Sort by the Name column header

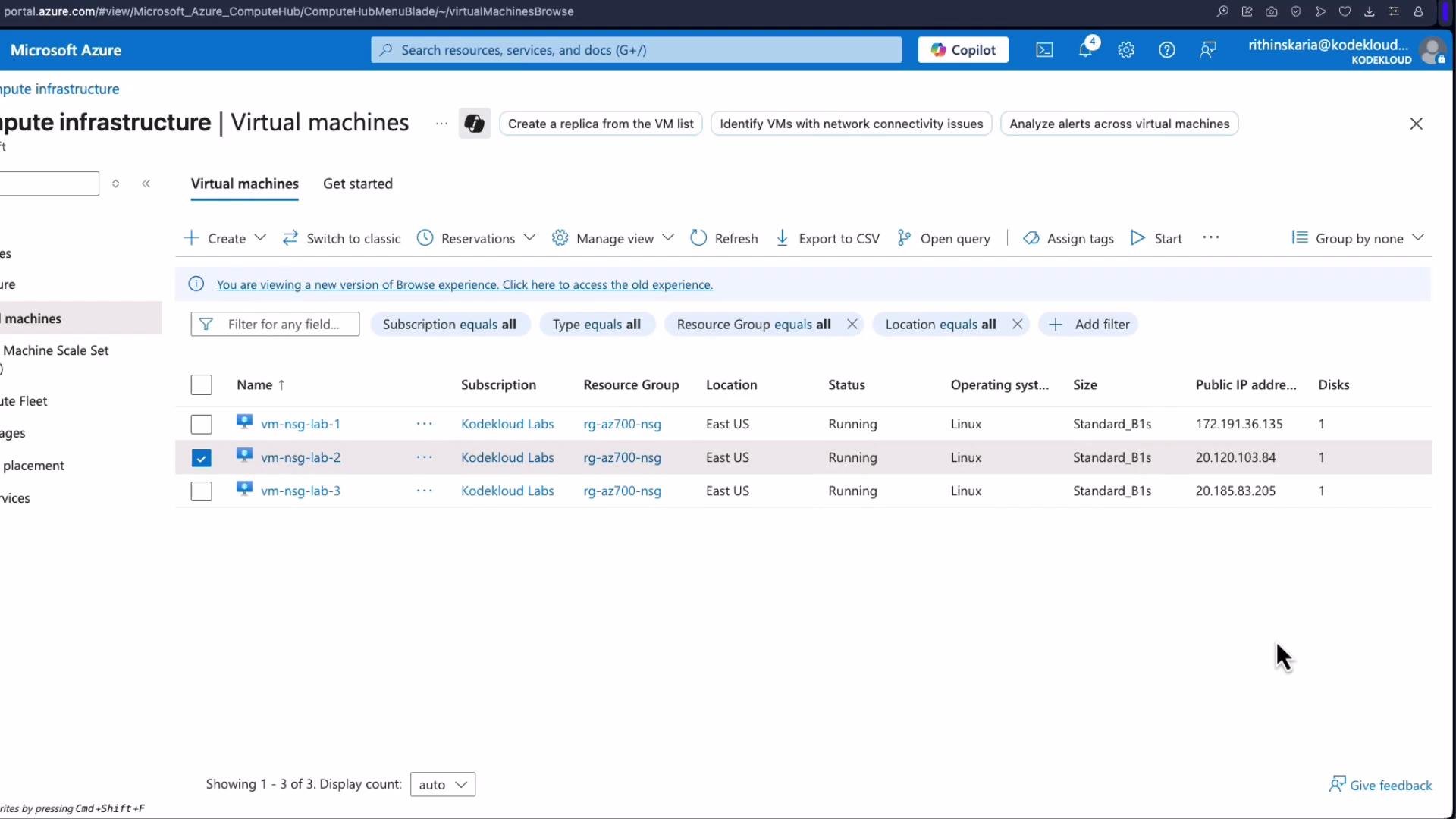pyautogui.click(x=261, y=385)
